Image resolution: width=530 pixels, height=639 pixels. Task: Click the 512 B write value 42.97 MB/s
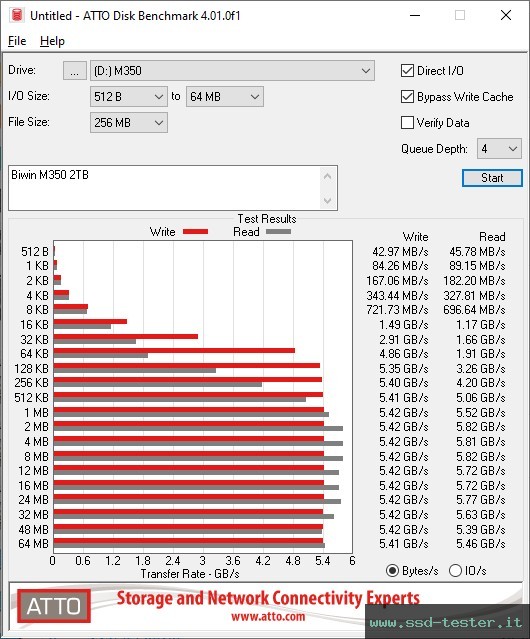400,251
